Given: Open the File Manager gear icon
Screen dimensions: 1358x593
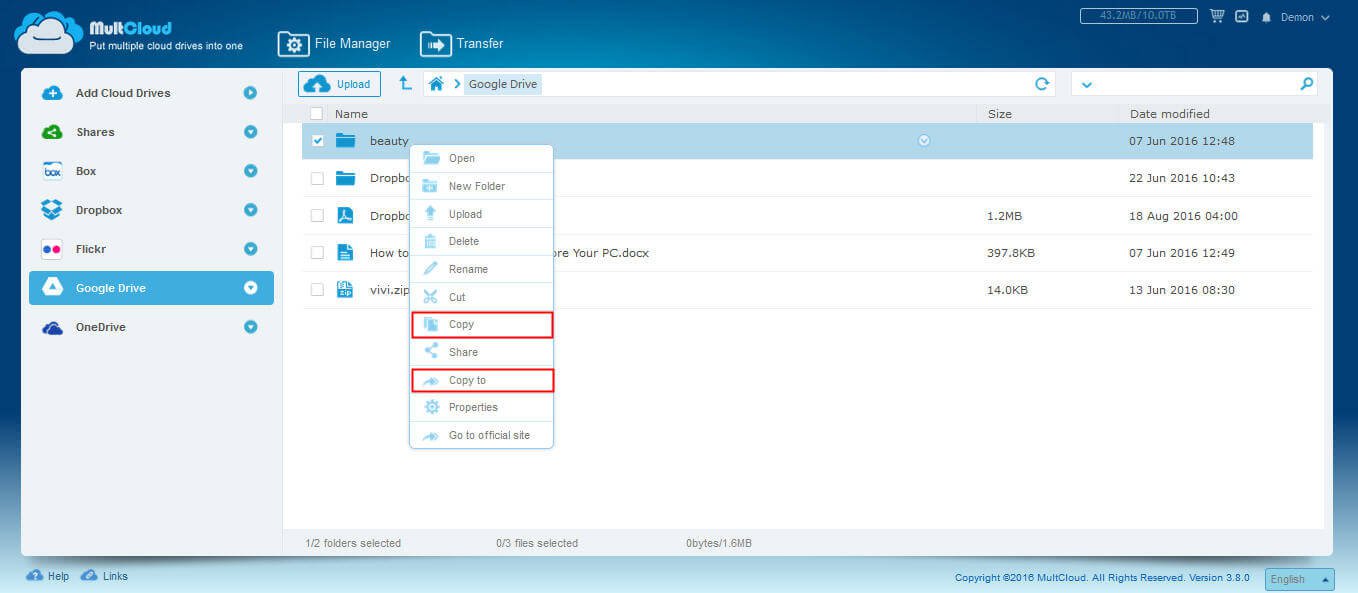Looking at the screenshot, I should point(294,43).
